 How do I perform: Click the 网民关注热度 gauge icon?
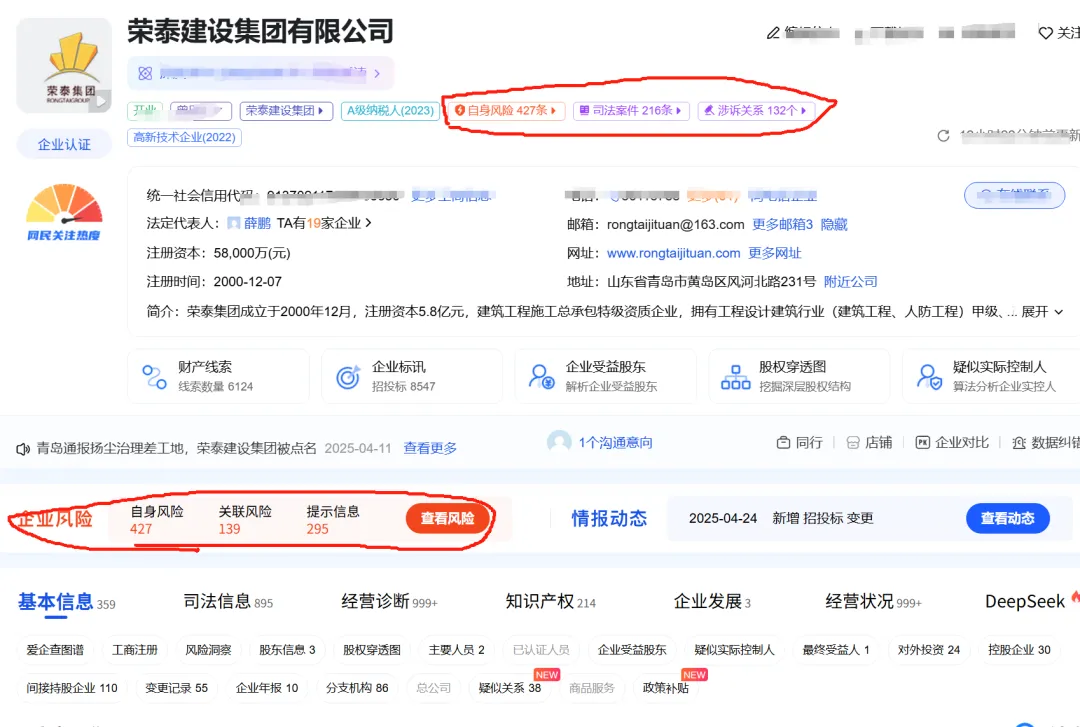coord(63,212)
